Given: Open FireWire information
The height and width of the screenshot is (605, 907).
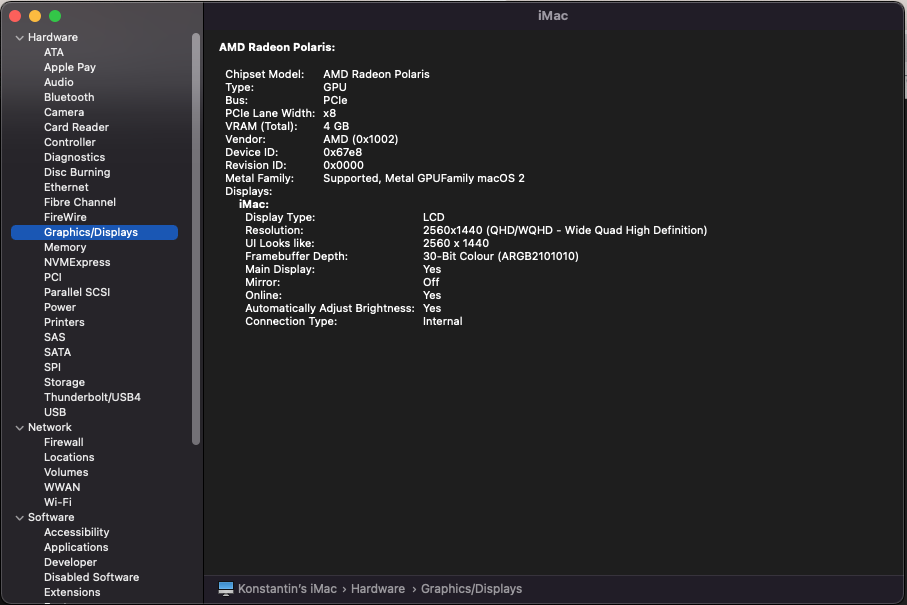Looking at the screenshot, I should (65, 217).
